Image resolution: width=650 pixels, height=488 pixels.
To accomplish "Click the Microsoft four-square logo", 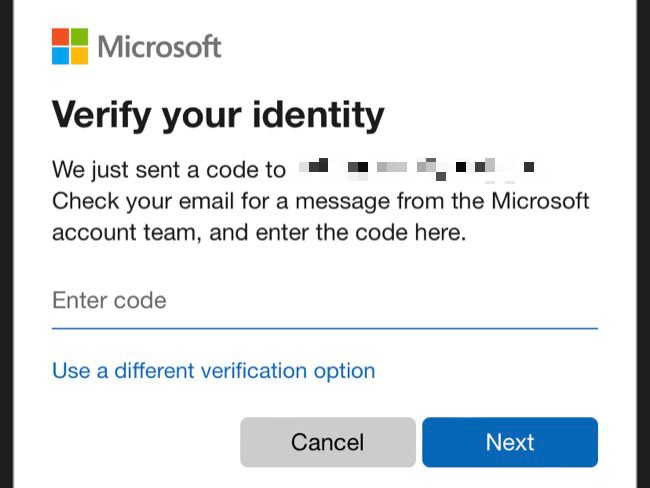I will tap(70, 46).
